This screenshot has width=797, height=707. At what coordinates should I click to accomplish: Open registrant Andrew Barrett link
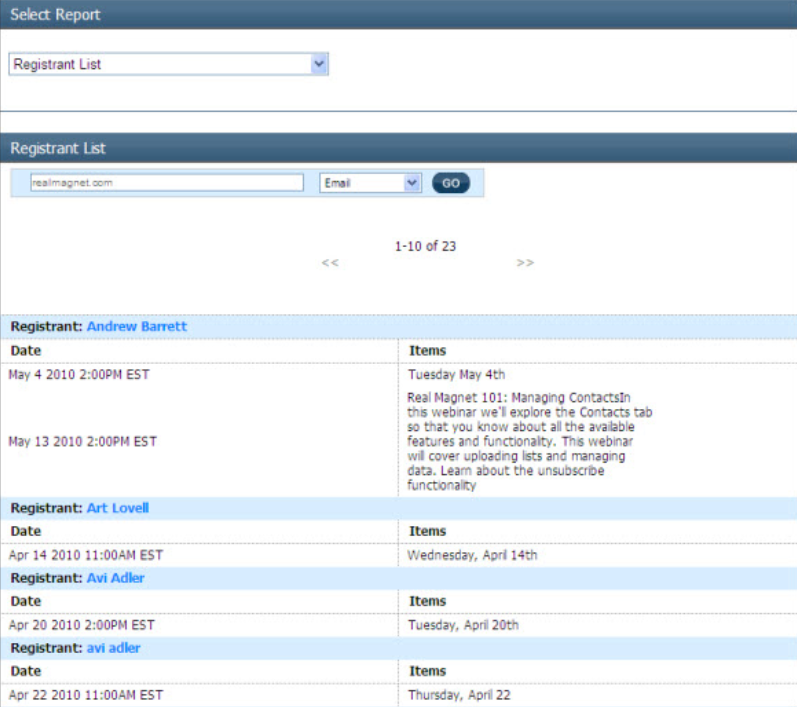137,326
